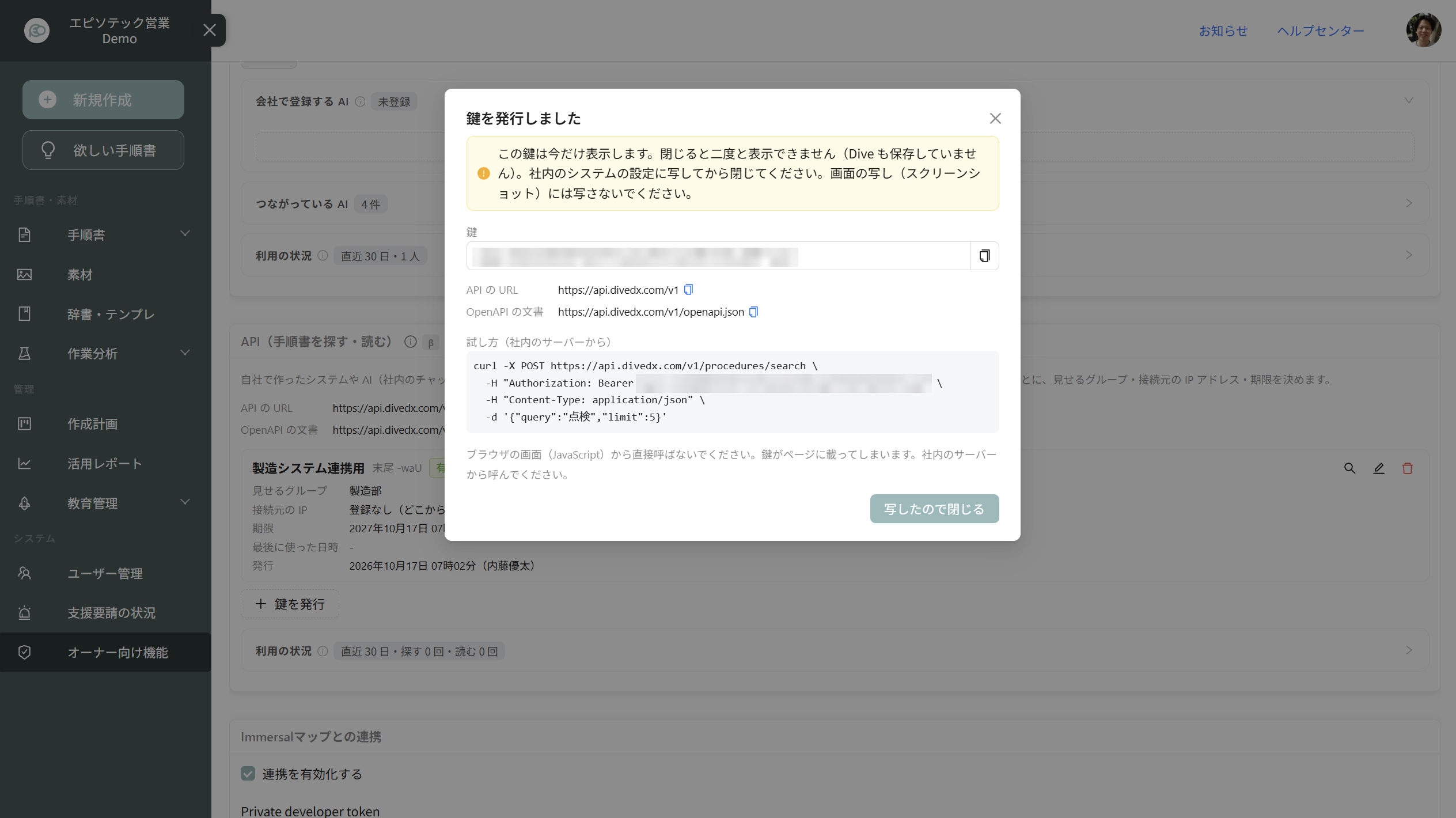
Task: Toggle the 連携を有効化する checkbox
Action: point(248,773)
